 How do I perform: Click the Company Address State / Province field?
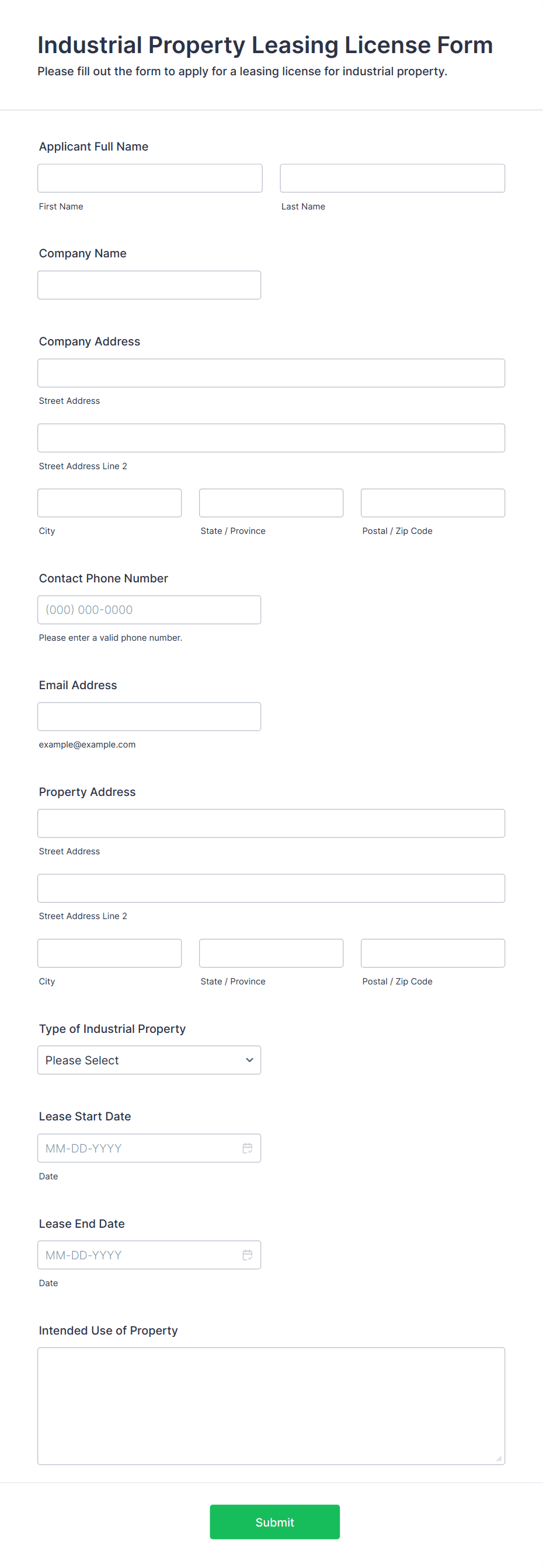(271, 503)
